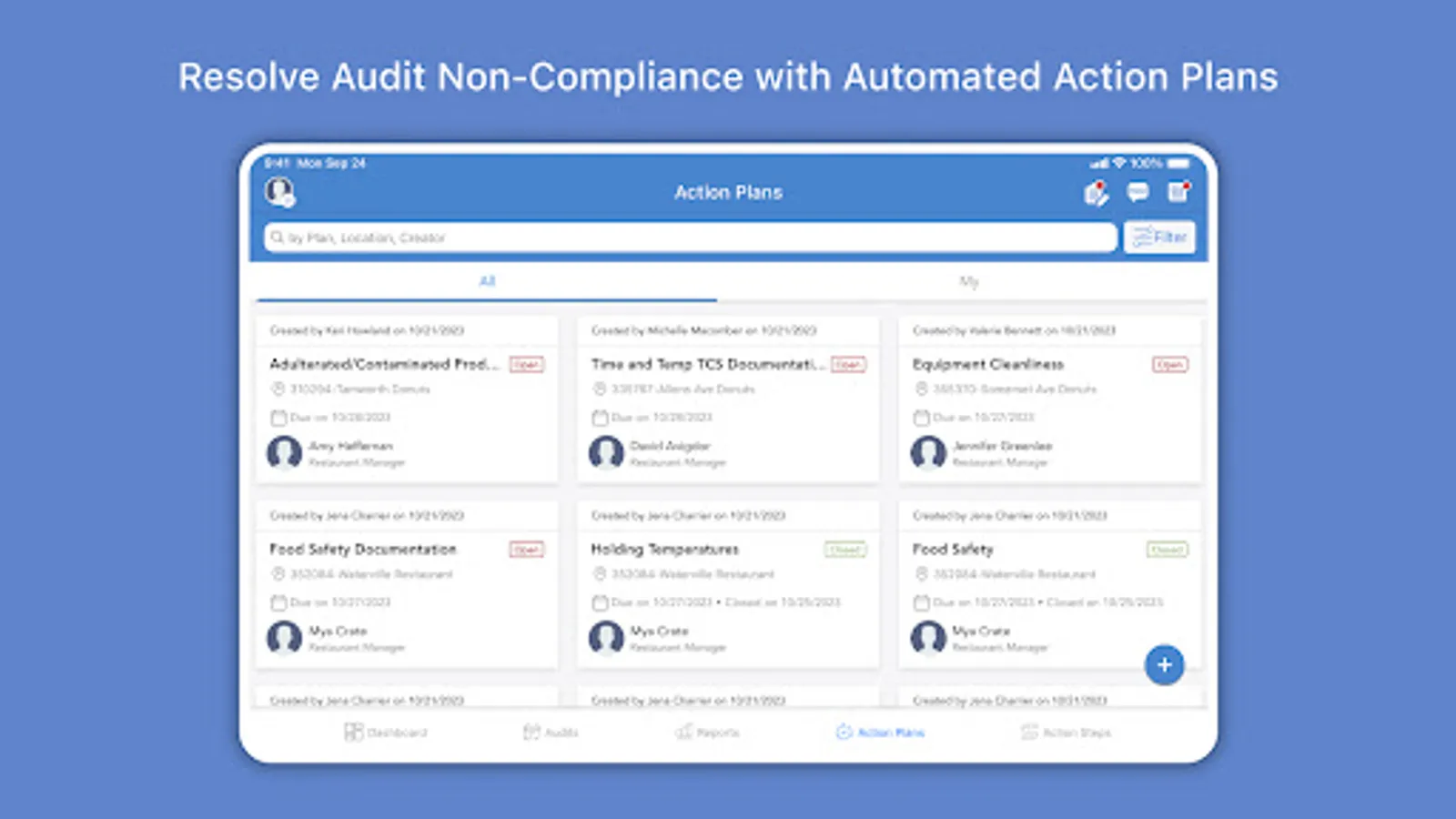Viewport: 1456px width, 819px height.
Task: Click Mya Crate's avatar on Holding Temperatures card
Action: click(606, 637)
